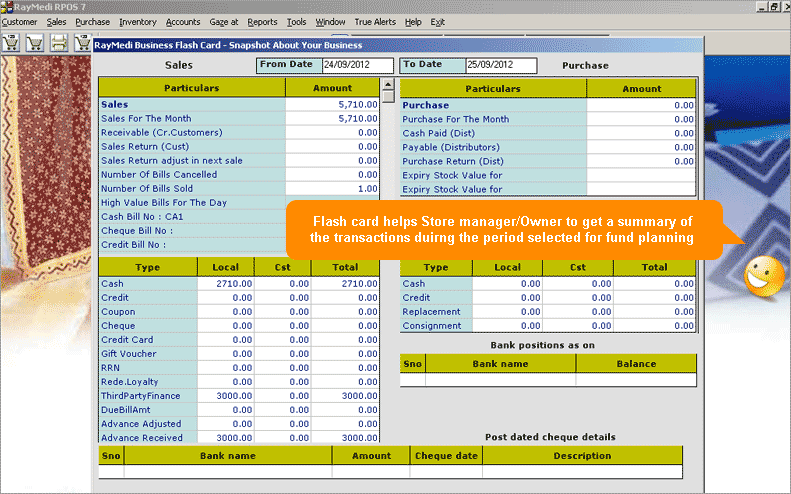The image size is (791, 494).
Task: Click the sales table scroll up arrow
Action: [x=387, y=86]
